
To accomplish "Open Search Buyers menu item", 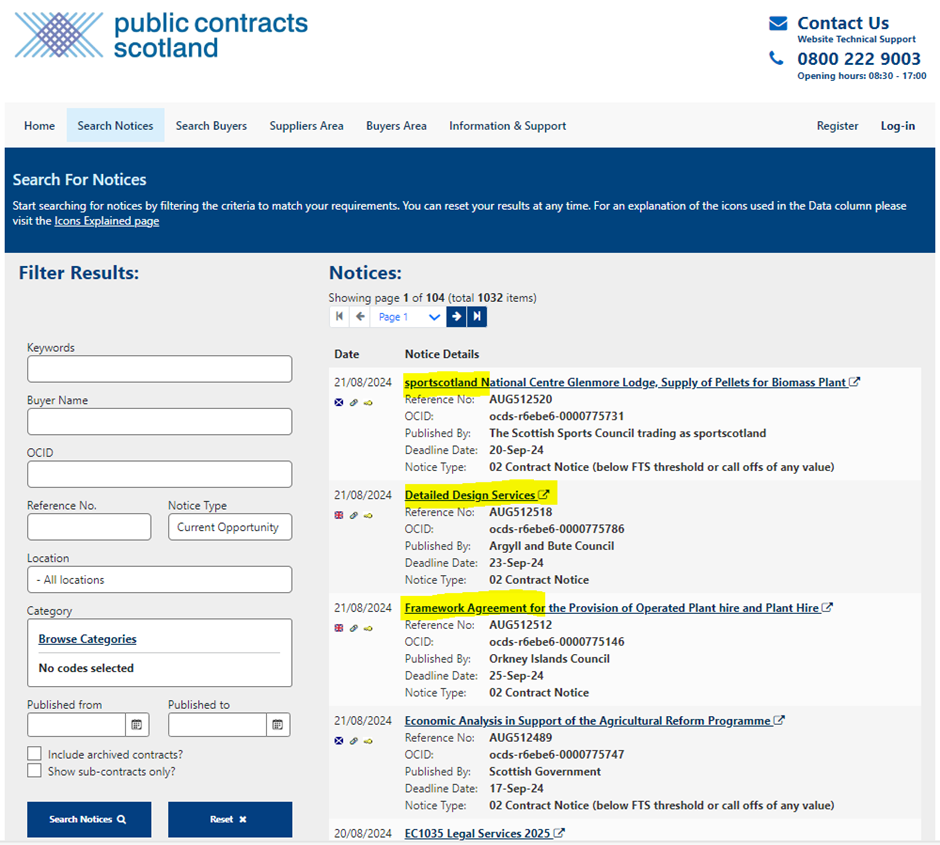I will tap(211, 126).
